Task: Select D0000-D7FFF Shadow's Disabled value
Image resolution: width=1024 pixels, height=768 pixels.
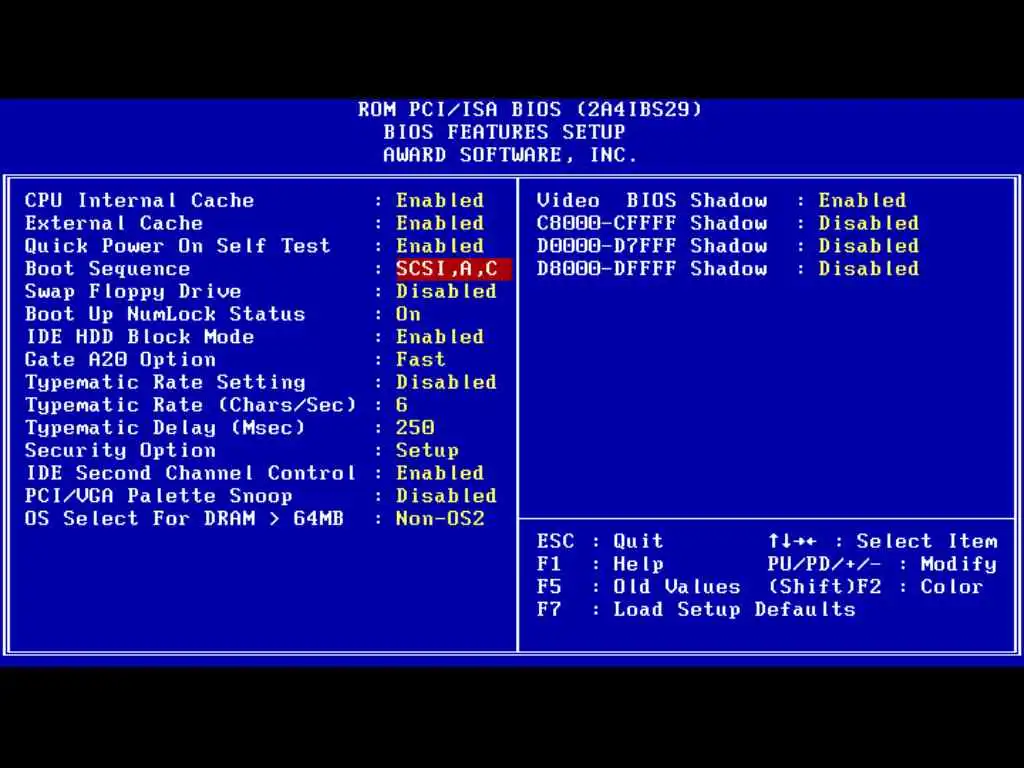Action: coord(869,246)
